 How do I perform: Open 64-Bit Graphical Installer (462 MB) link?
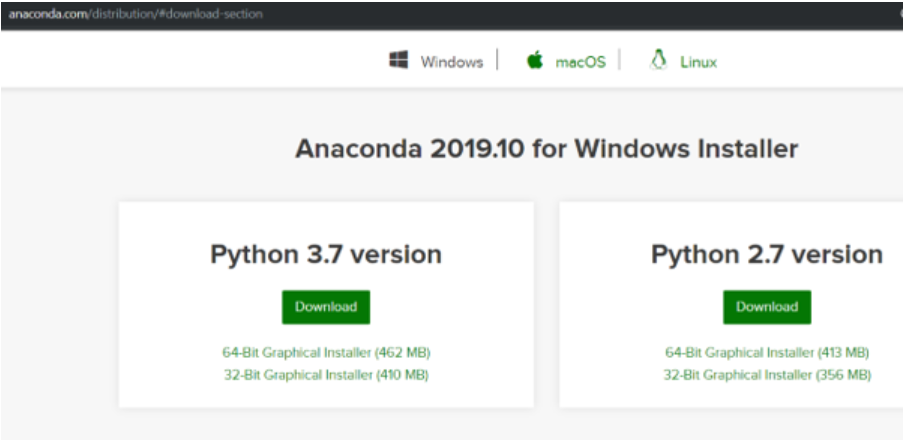click(326, 352)
